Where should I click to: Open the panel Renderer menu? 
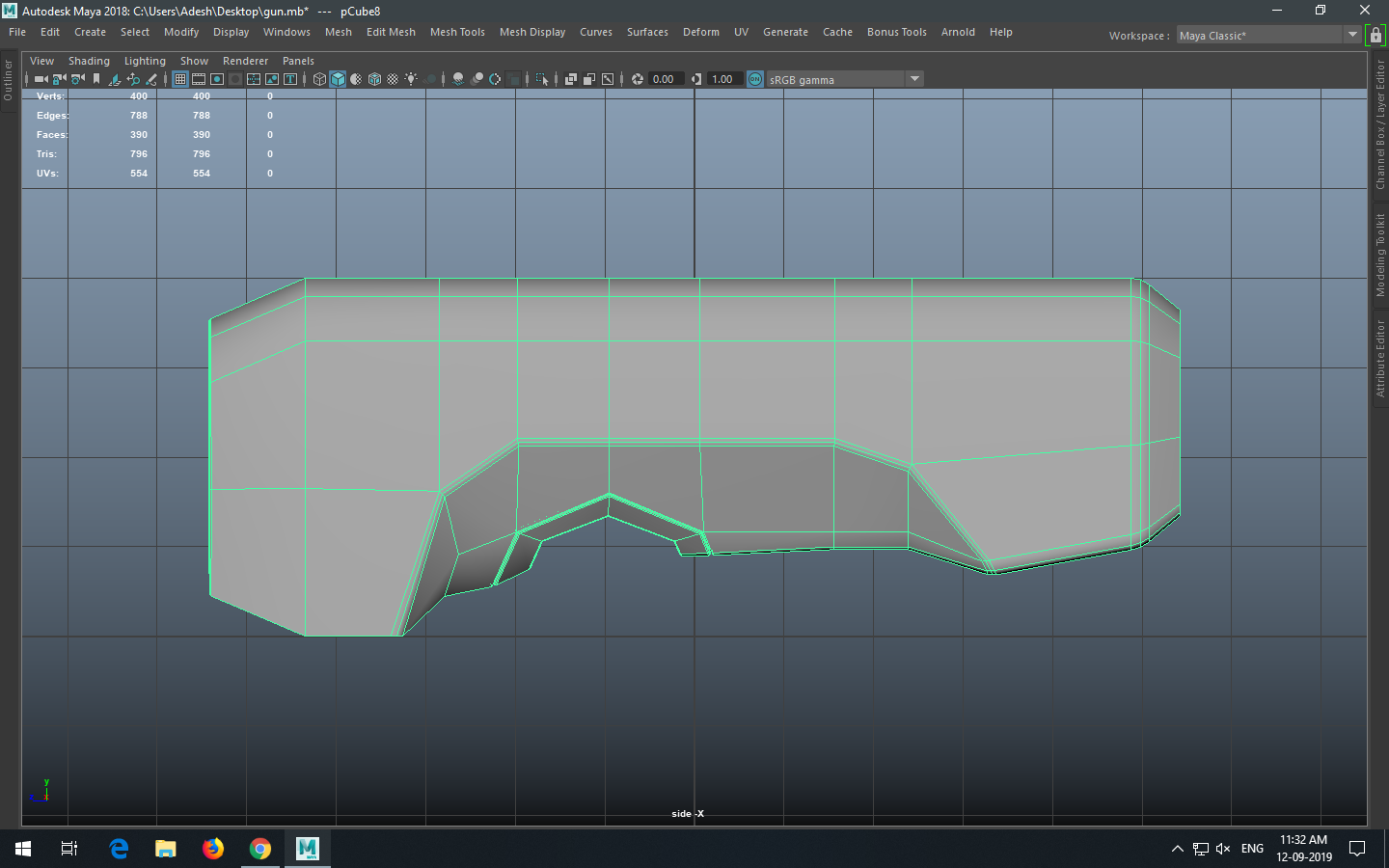[x=245, y=61]
